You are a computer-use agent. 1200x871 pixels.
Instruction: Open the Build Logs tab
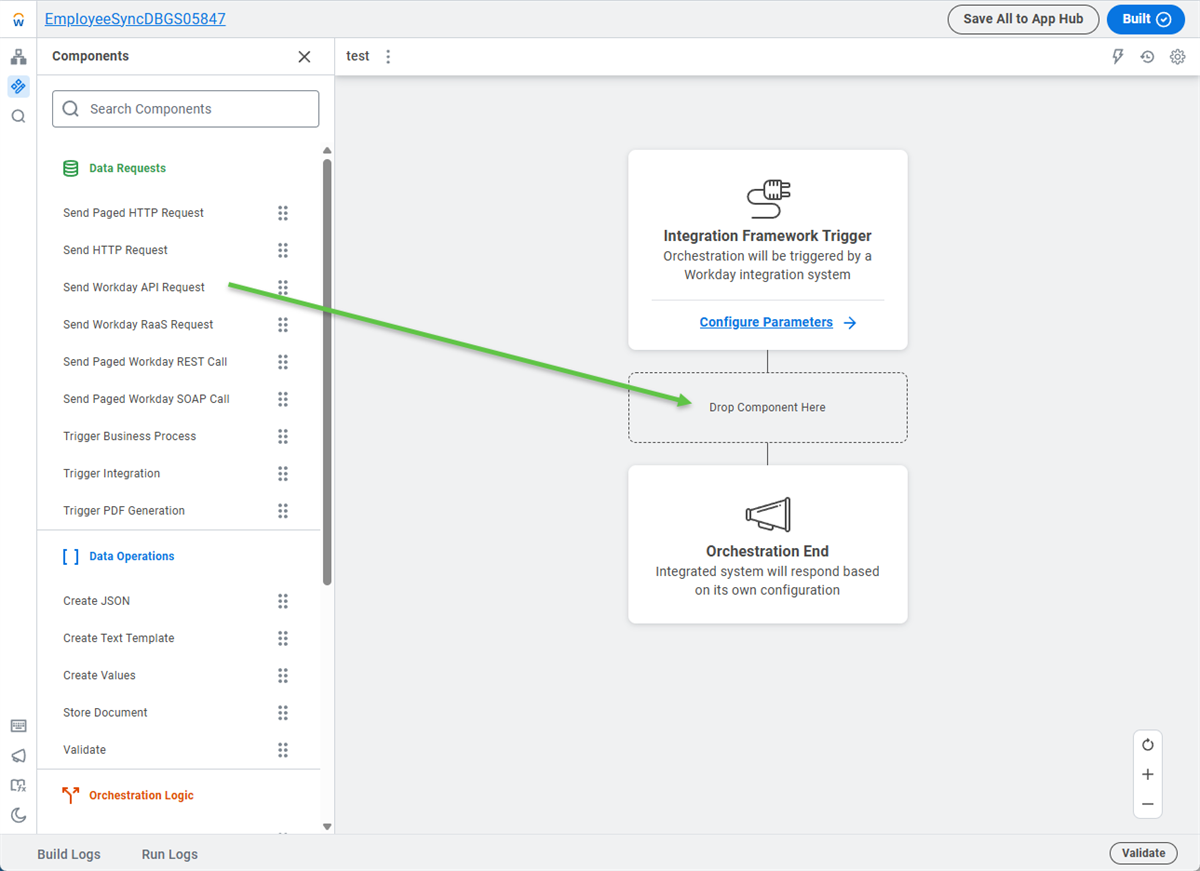[69, 855]
